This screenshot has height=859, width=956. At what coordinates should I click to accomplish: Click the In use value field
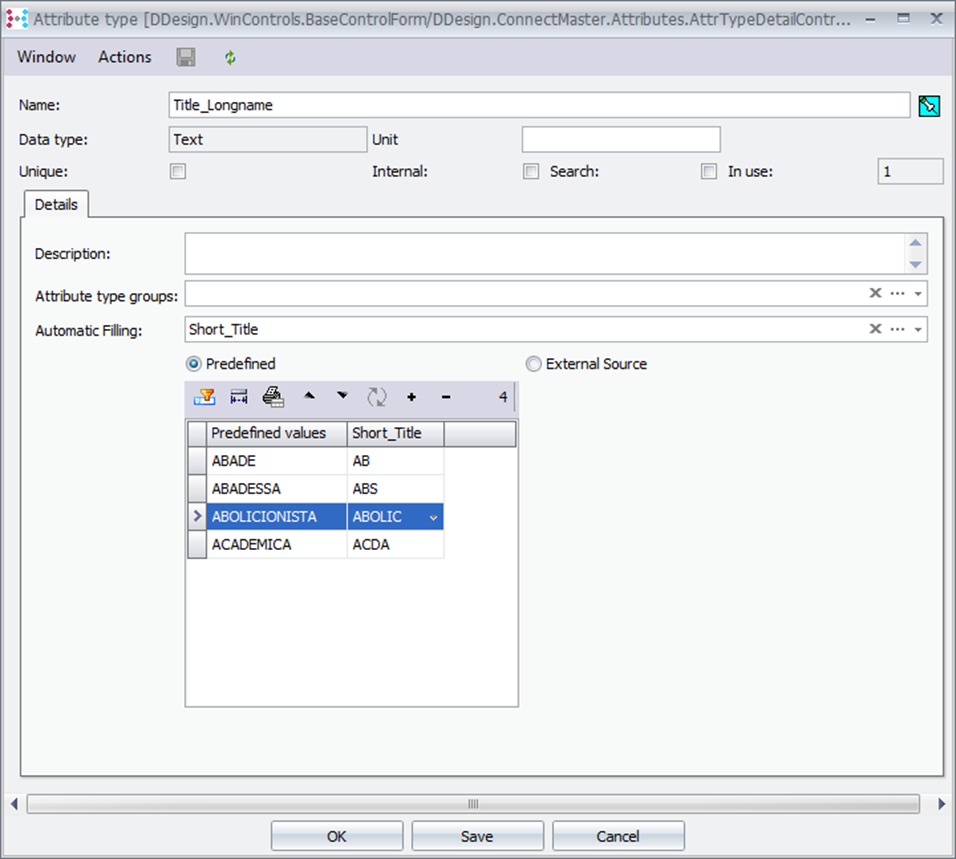pyautogui.click(x=910, y=172)
